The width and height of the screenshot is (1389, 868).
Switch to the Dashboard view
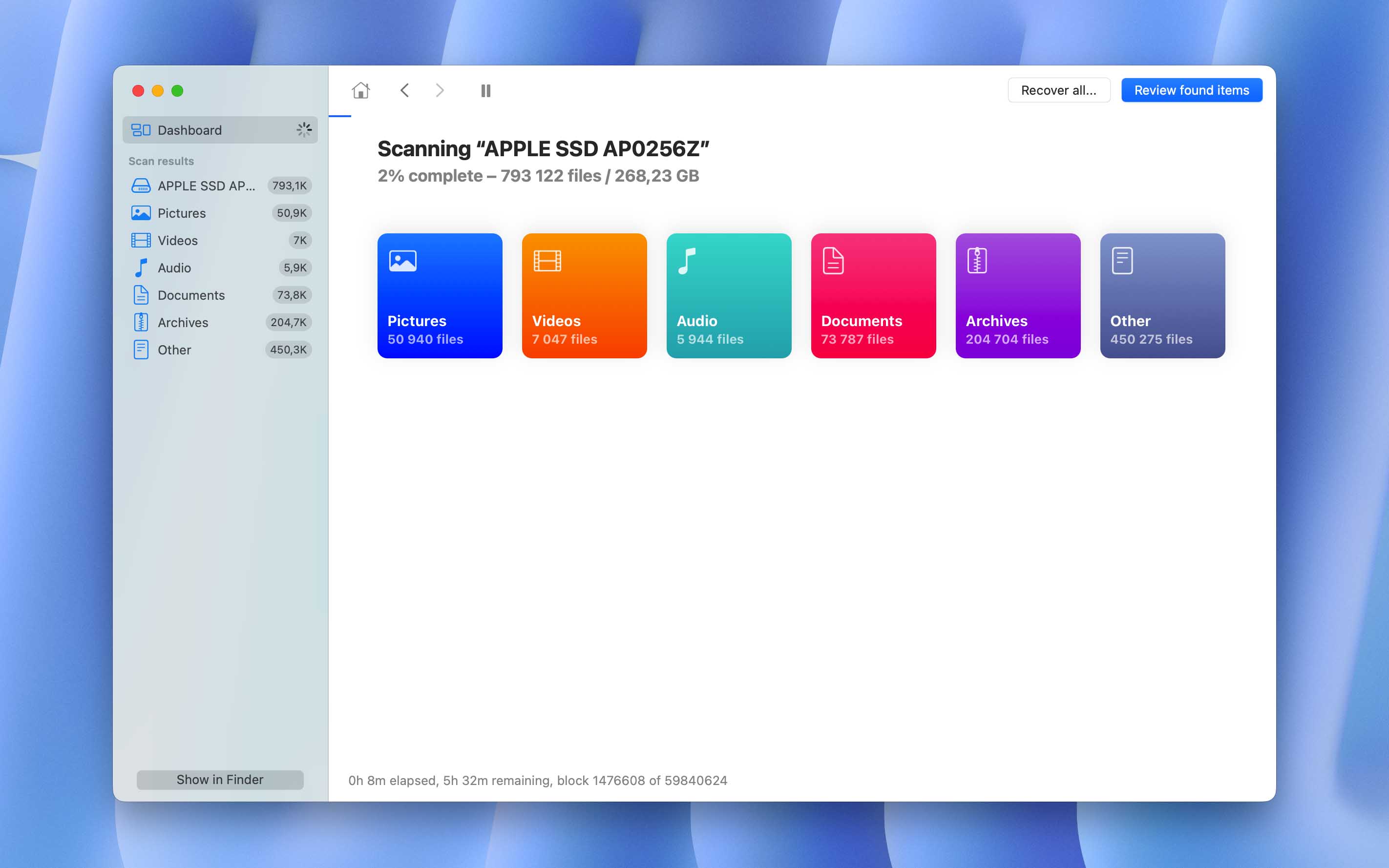click(189, 130)
